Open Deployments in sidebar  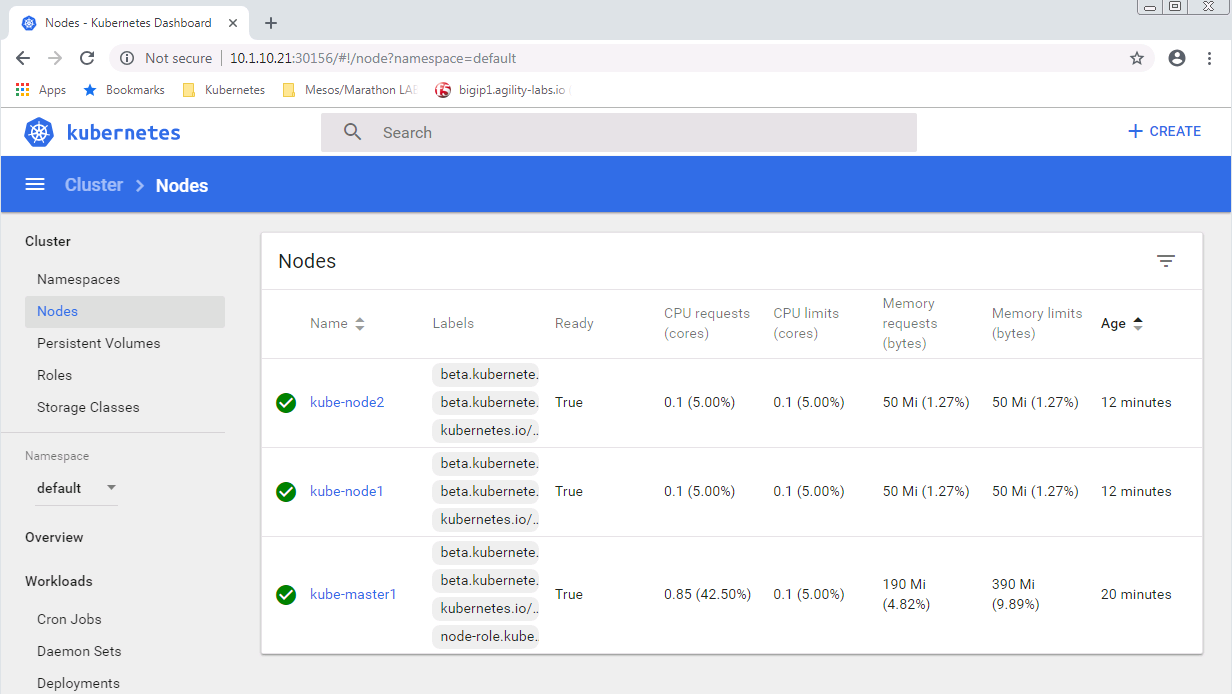[x=78, y=683]
